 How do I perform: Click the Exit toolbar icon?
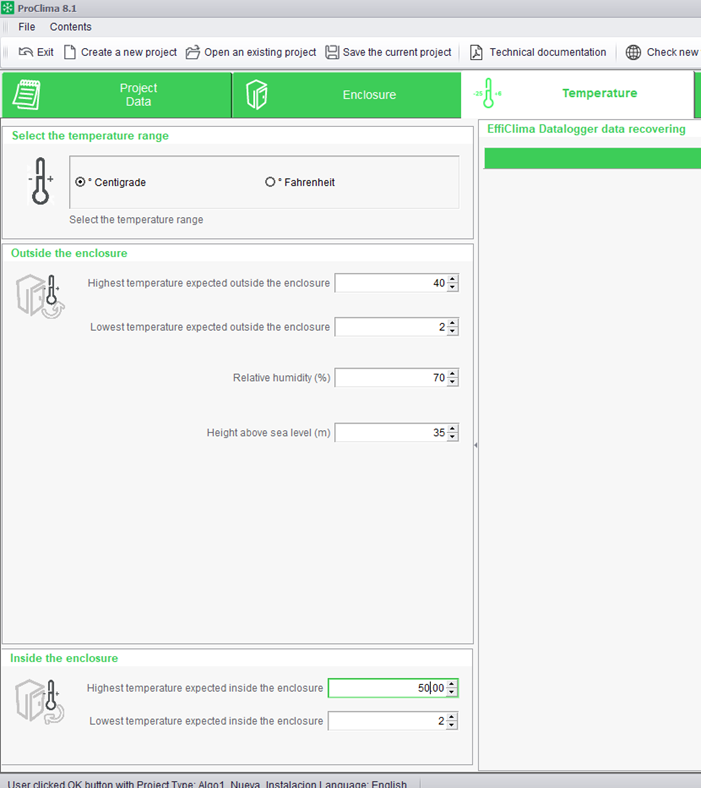tap(26, 52)
